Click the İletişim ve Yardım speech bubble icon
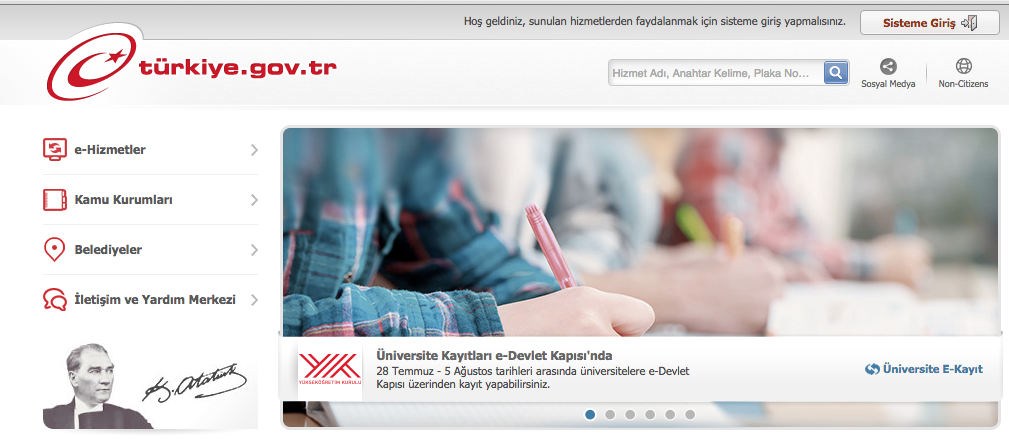This screenshot has width=1009, height=448. [54, 300]
